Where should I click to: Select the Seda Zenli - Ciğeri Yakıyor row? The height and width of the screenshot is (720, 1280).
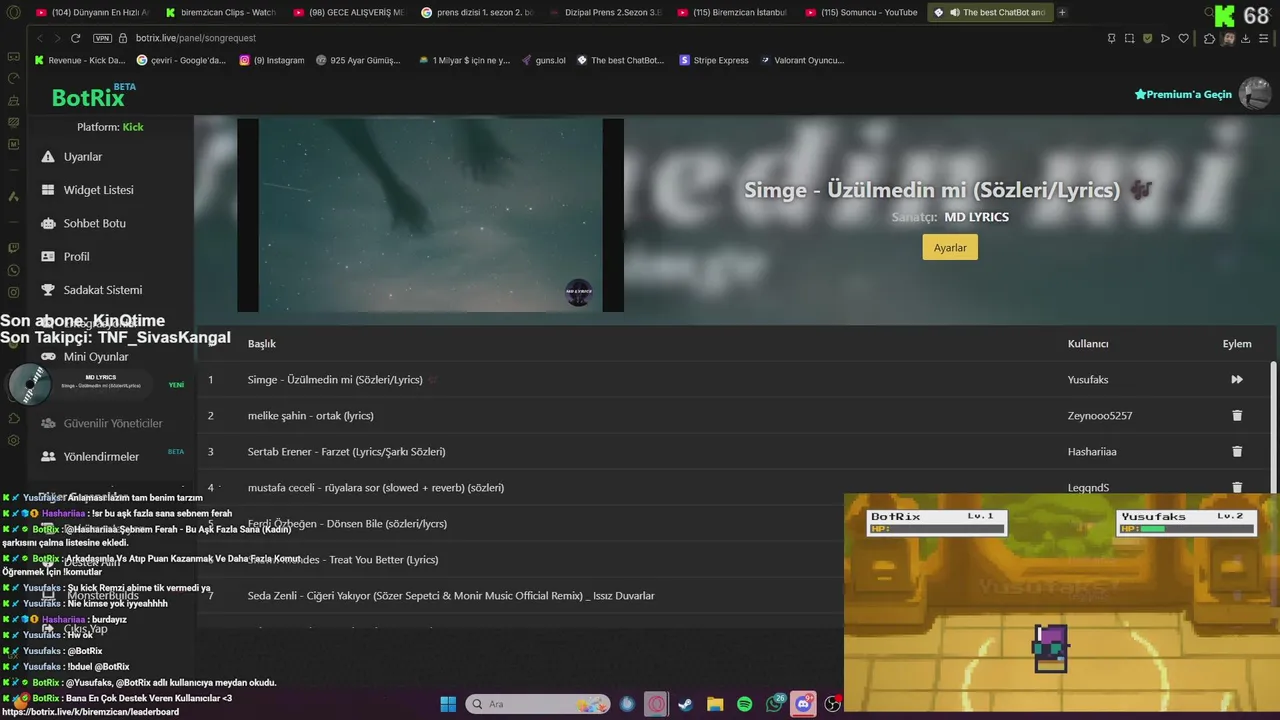point(735,595)
